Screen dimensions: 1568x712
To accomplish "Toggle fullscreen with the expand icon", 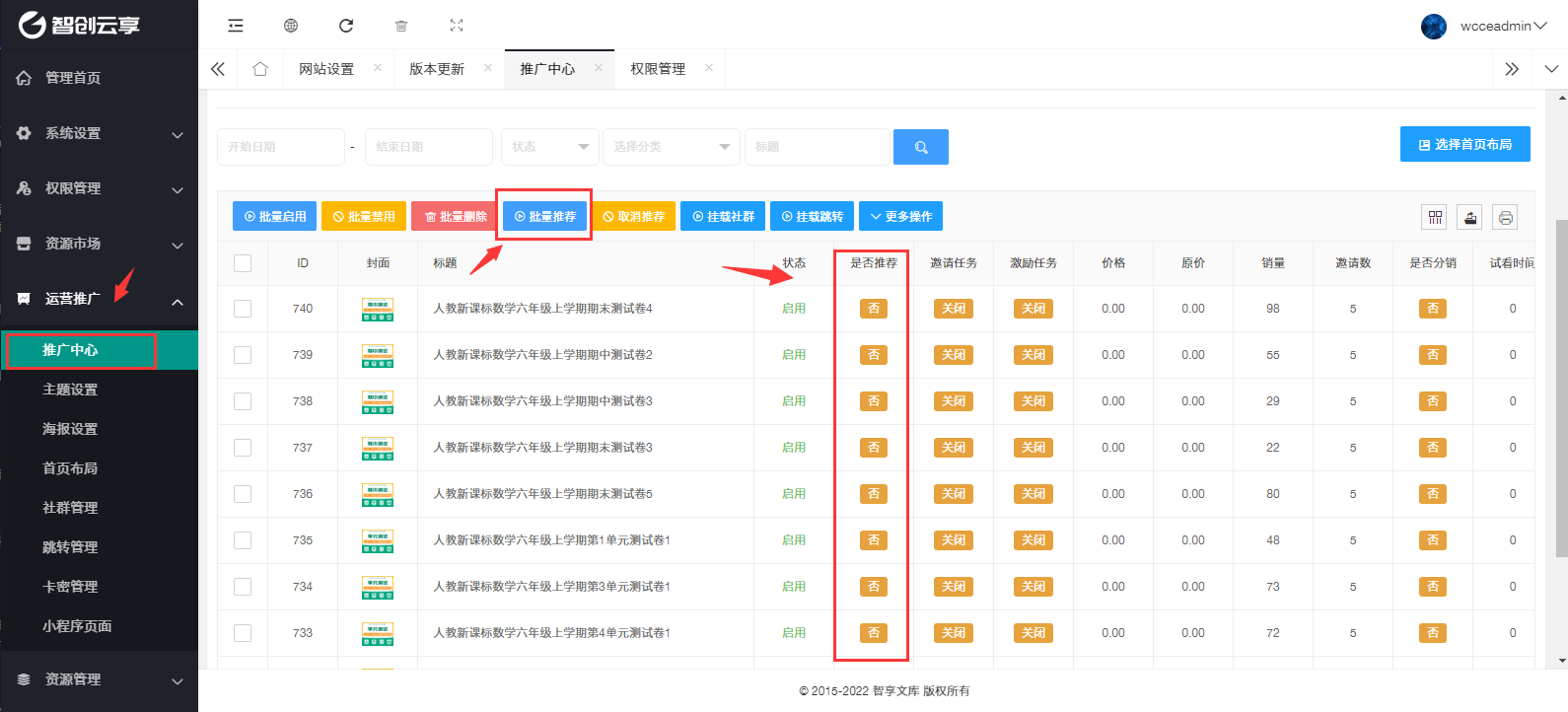I will 457,26.
